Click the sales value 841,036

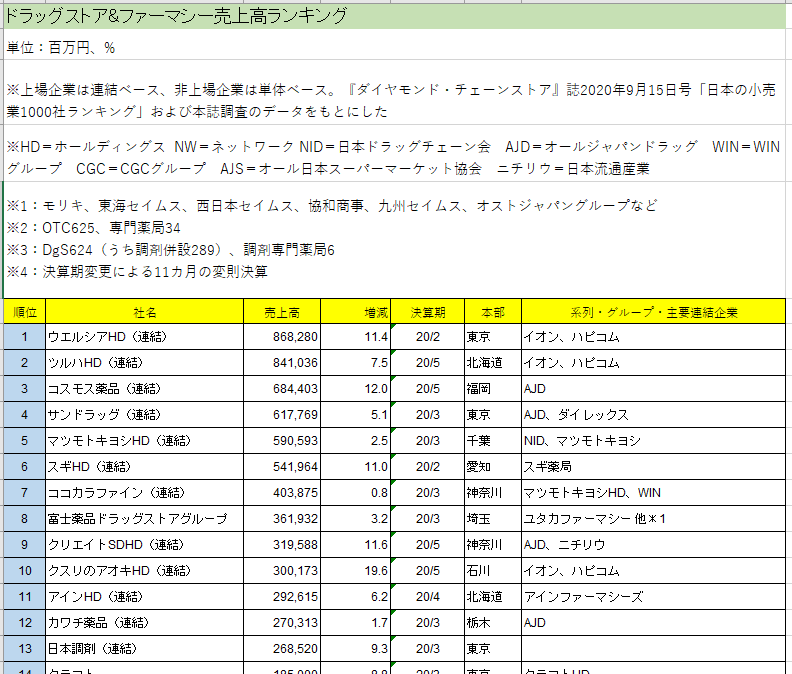[x=295, y=362]
